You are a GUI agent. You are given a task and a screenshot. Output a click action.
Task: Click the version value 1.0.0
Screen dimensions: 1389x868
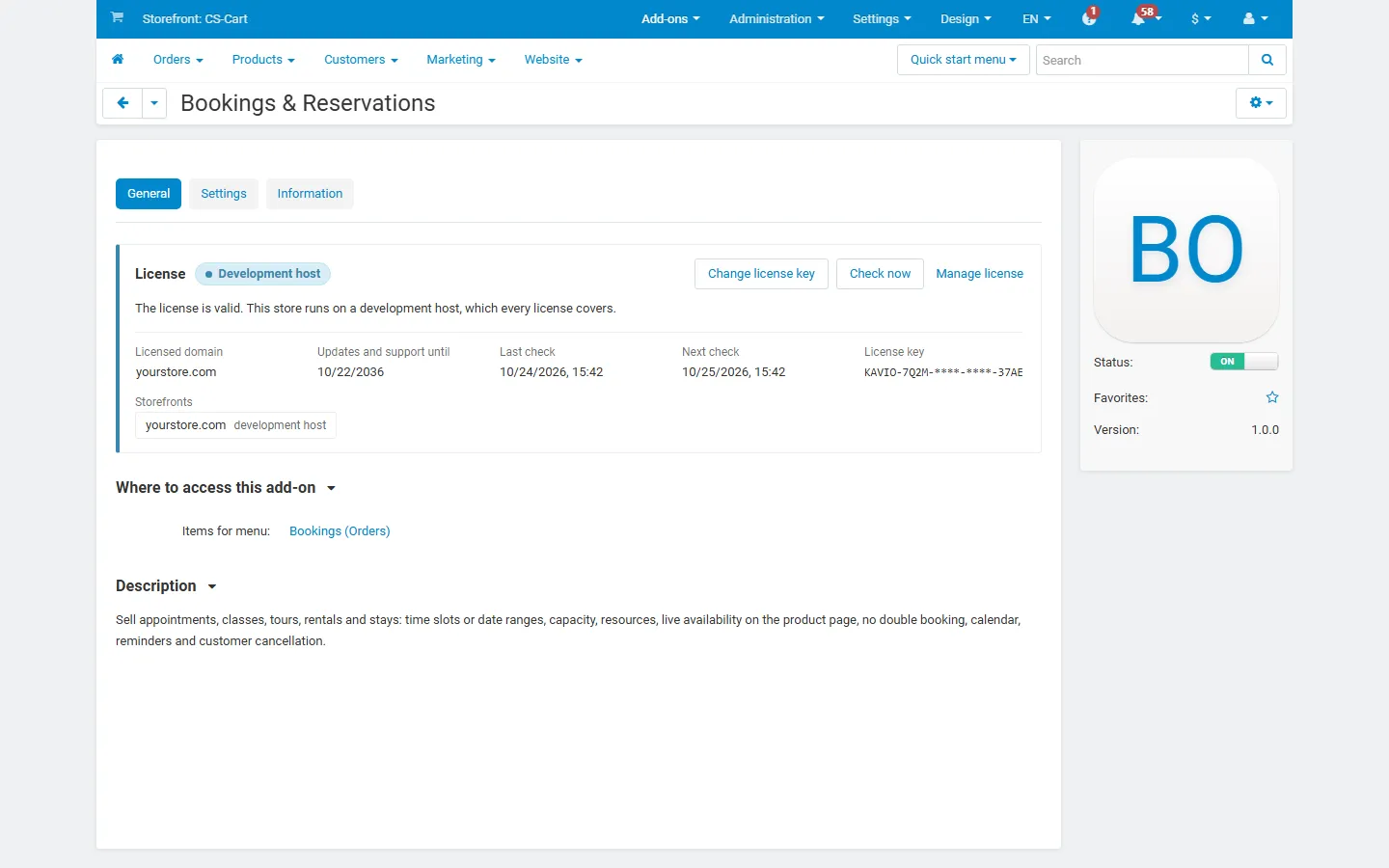(1265, 430)
